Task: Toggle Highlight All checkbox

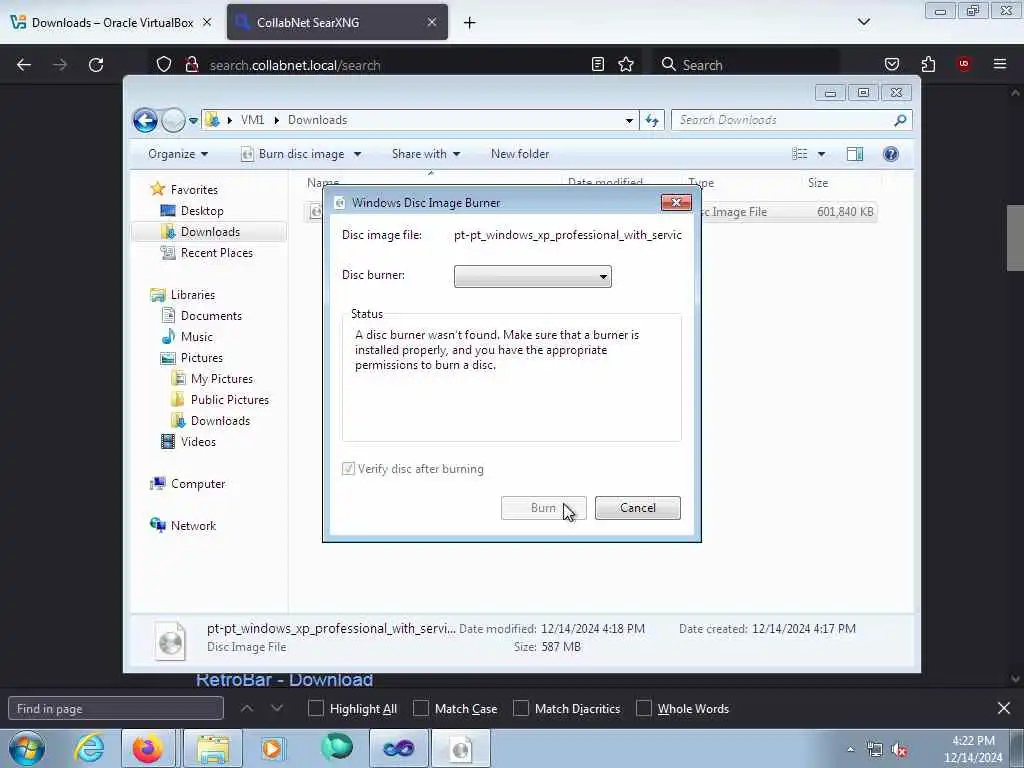Action: point(315,709)
